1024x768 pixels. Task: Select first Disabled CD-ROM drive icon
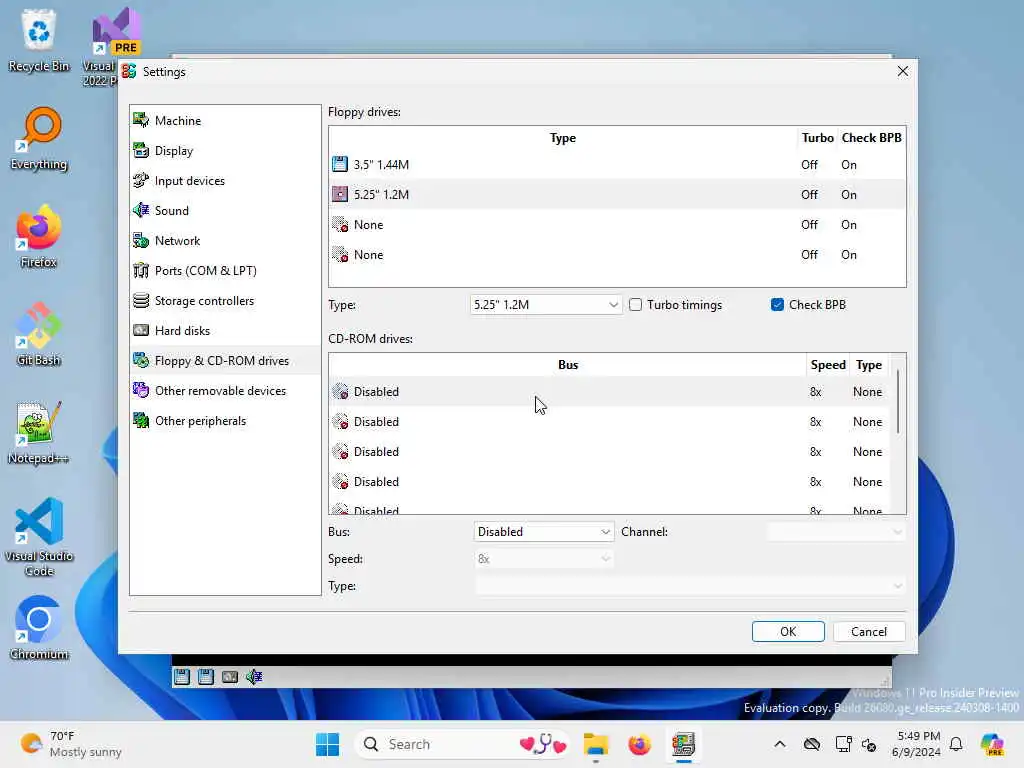[x=340, y=391]
